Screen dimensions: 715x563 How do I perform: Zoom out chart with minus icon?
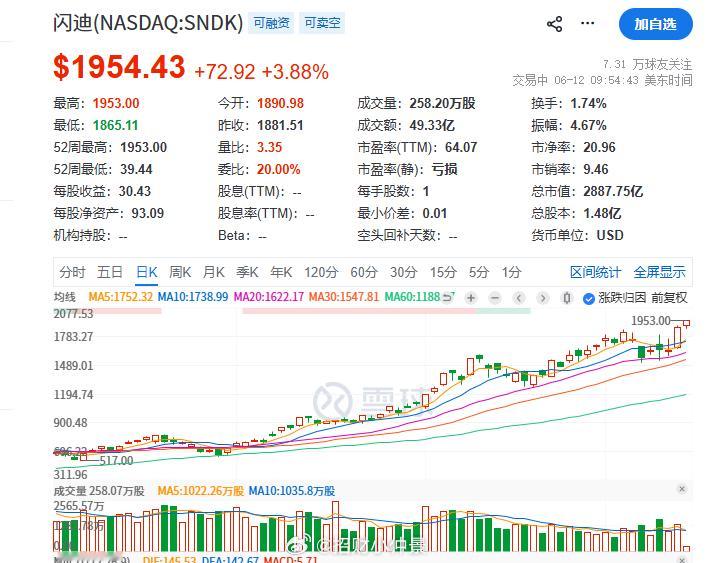click(x=495, y=298)
